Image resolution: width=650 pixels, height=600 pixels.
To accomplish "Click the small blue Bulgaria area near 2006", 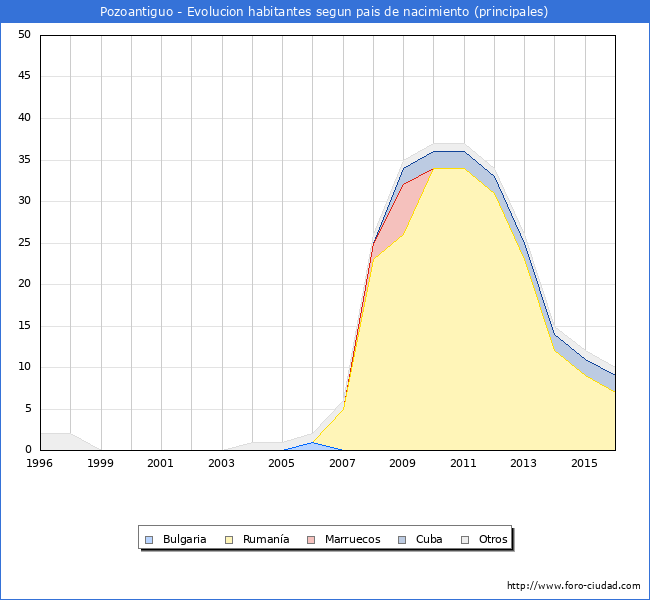I will coord(313,447).
